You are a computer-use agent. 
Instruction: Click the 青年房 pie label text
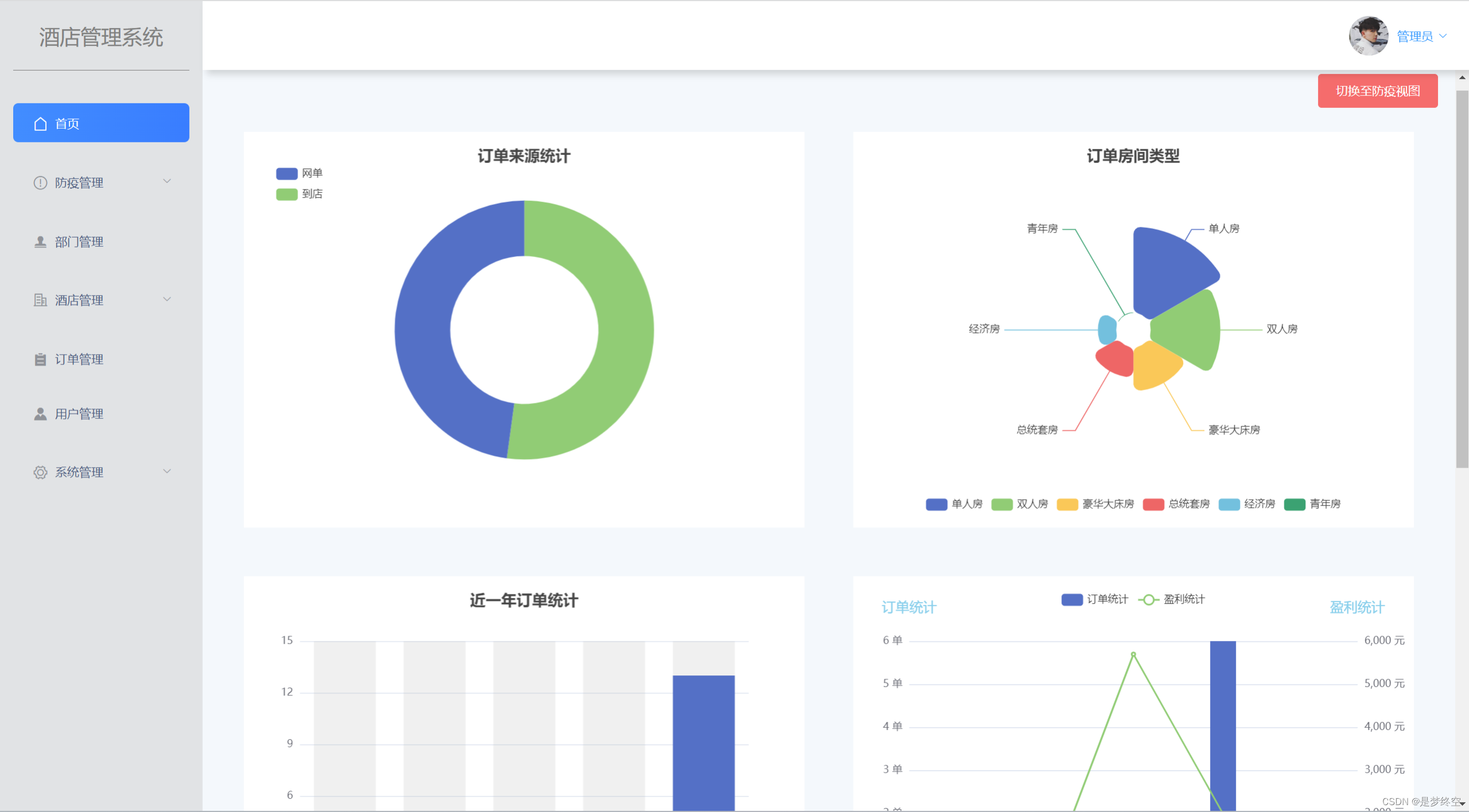tap(1042, 228)
